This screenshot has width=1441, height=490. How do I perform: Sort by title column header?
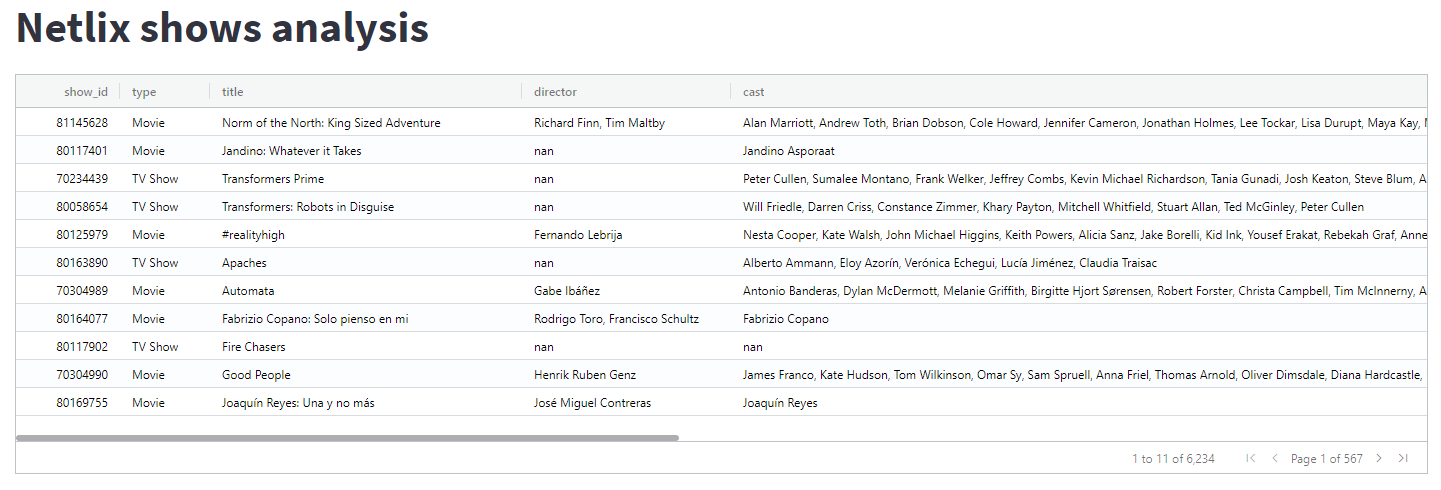coord(232,92)
